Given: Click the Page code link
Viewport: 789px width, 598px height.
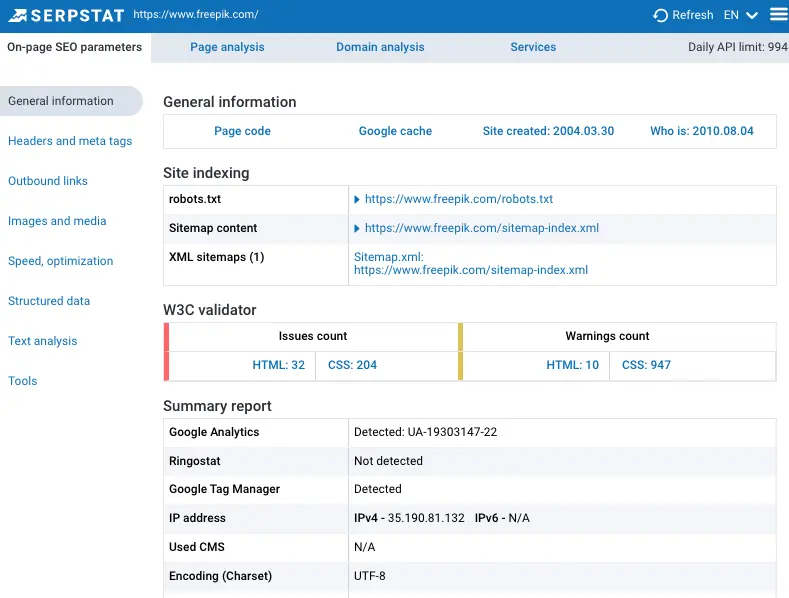Looking at the screenshot, I should 242,131.
